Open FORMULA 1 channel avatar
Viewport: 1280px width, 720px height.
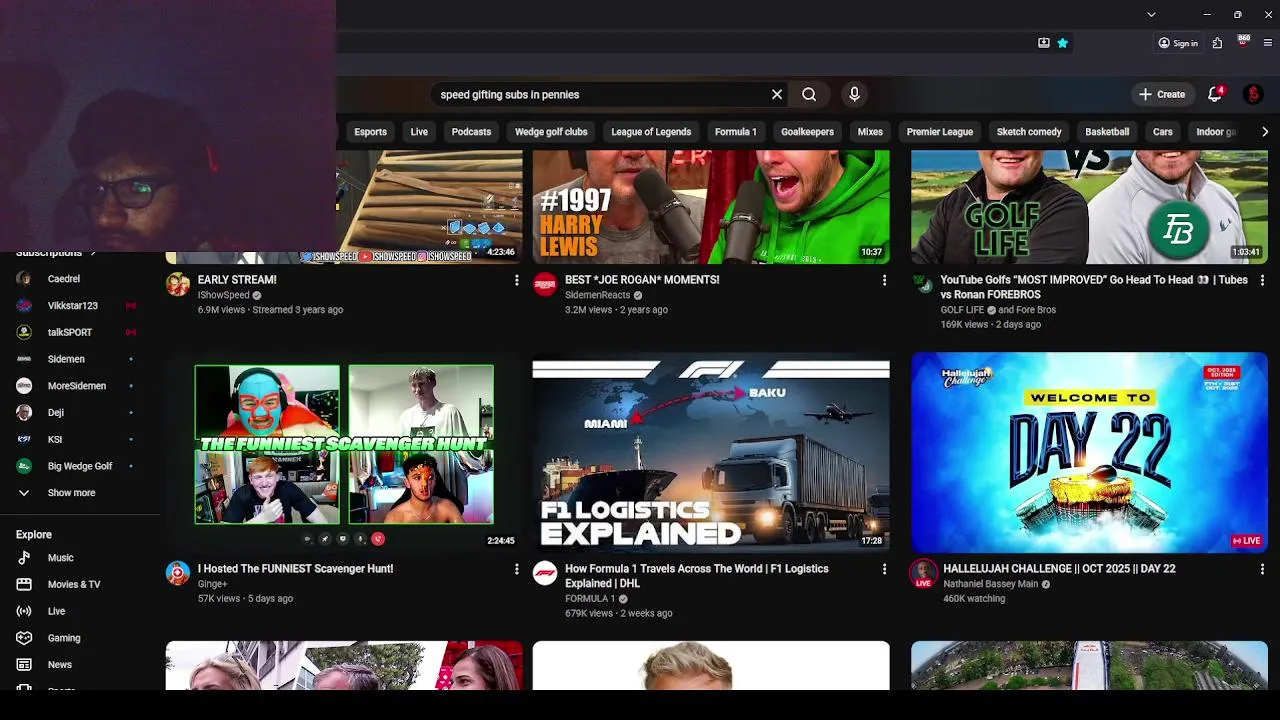click(x=545, y=574)
